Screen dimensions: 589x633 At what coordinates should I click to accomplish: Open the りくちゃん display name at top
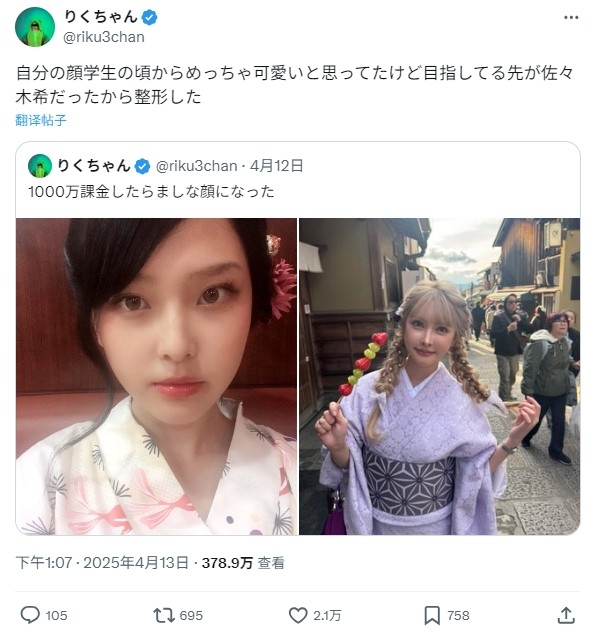pos(101,17)
